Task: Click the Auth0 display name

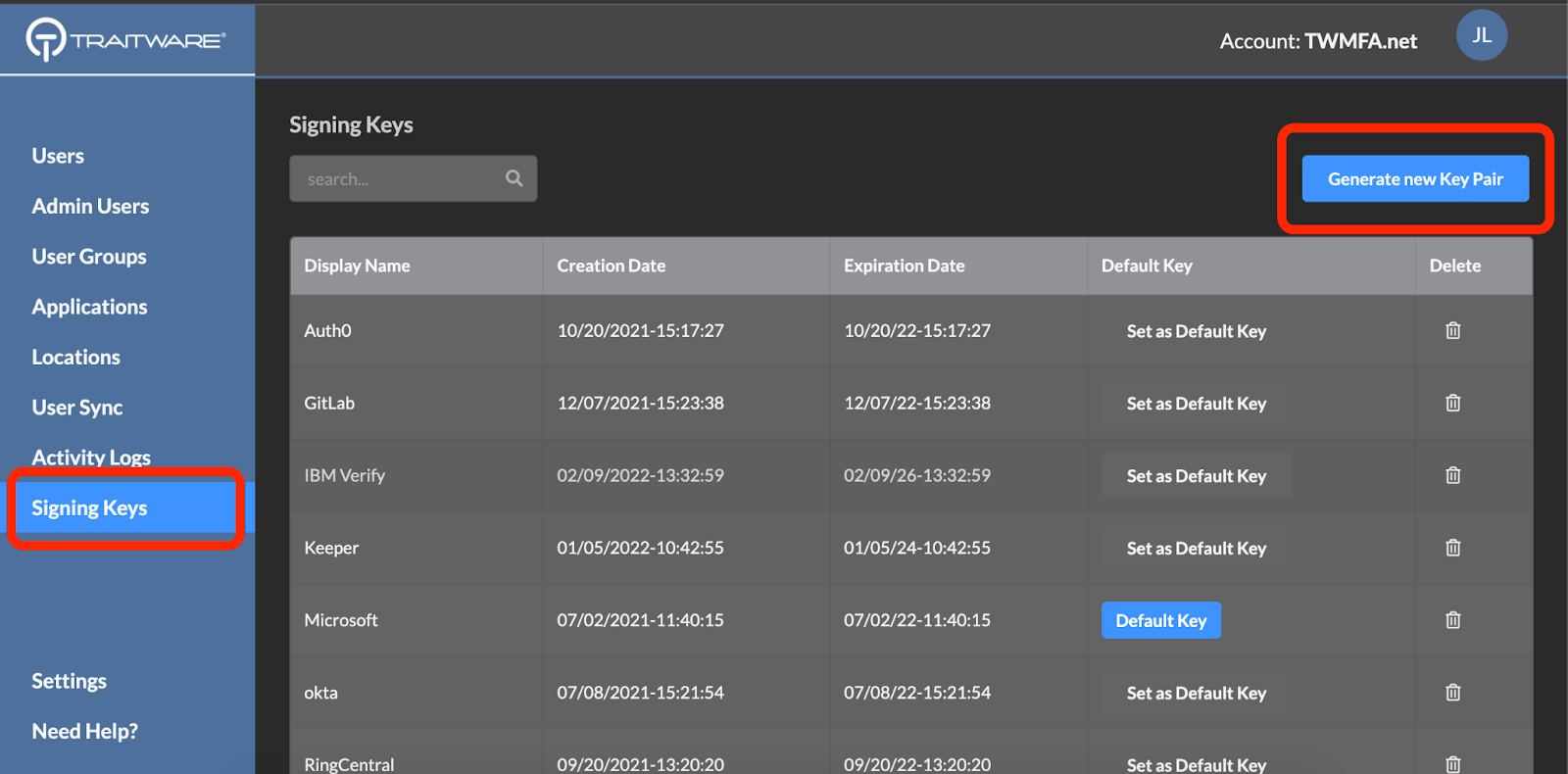Action: click(x=327, y=330)
